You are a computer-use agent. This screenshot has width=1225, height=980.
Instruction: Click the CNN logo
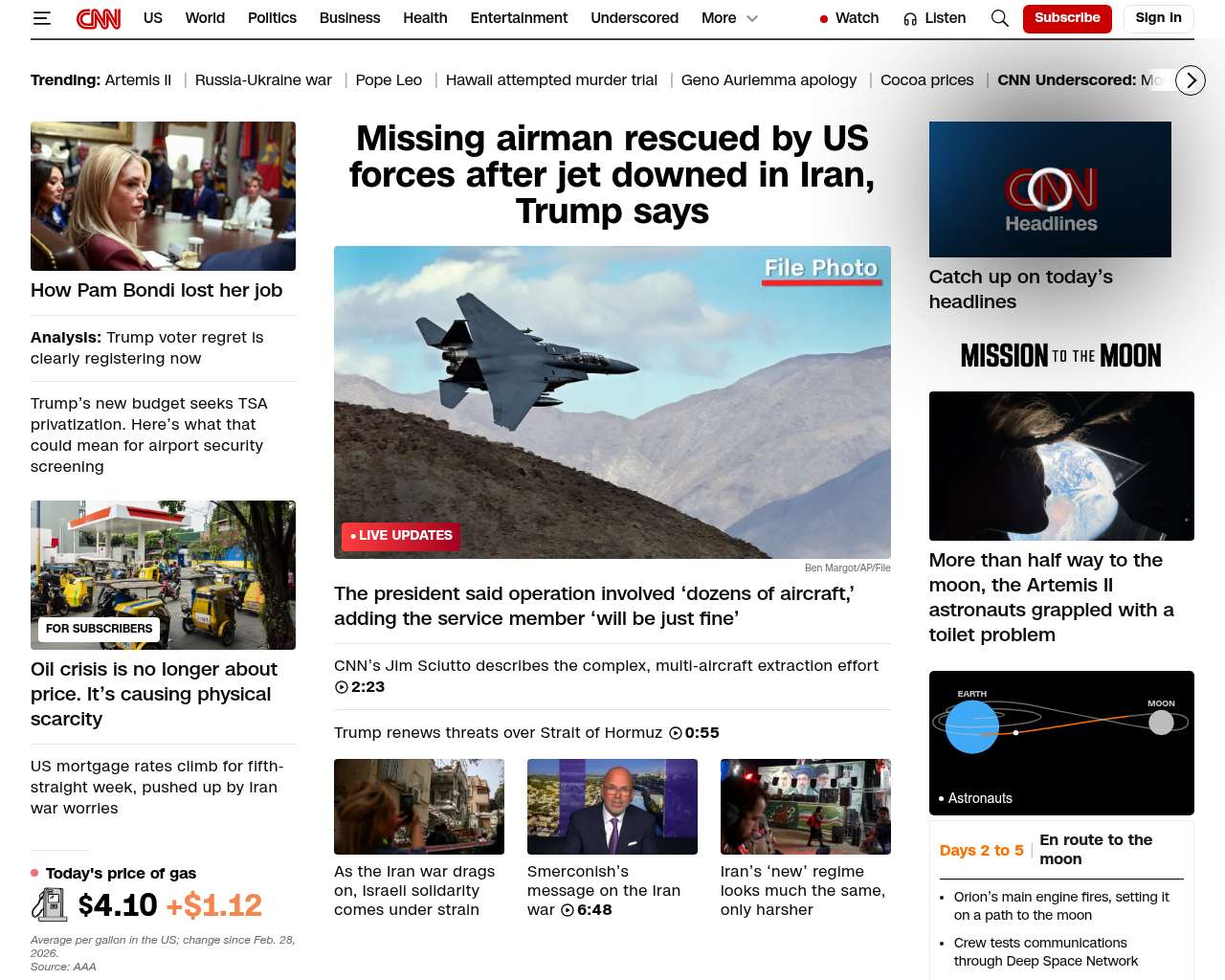click(x=99, y=18)
